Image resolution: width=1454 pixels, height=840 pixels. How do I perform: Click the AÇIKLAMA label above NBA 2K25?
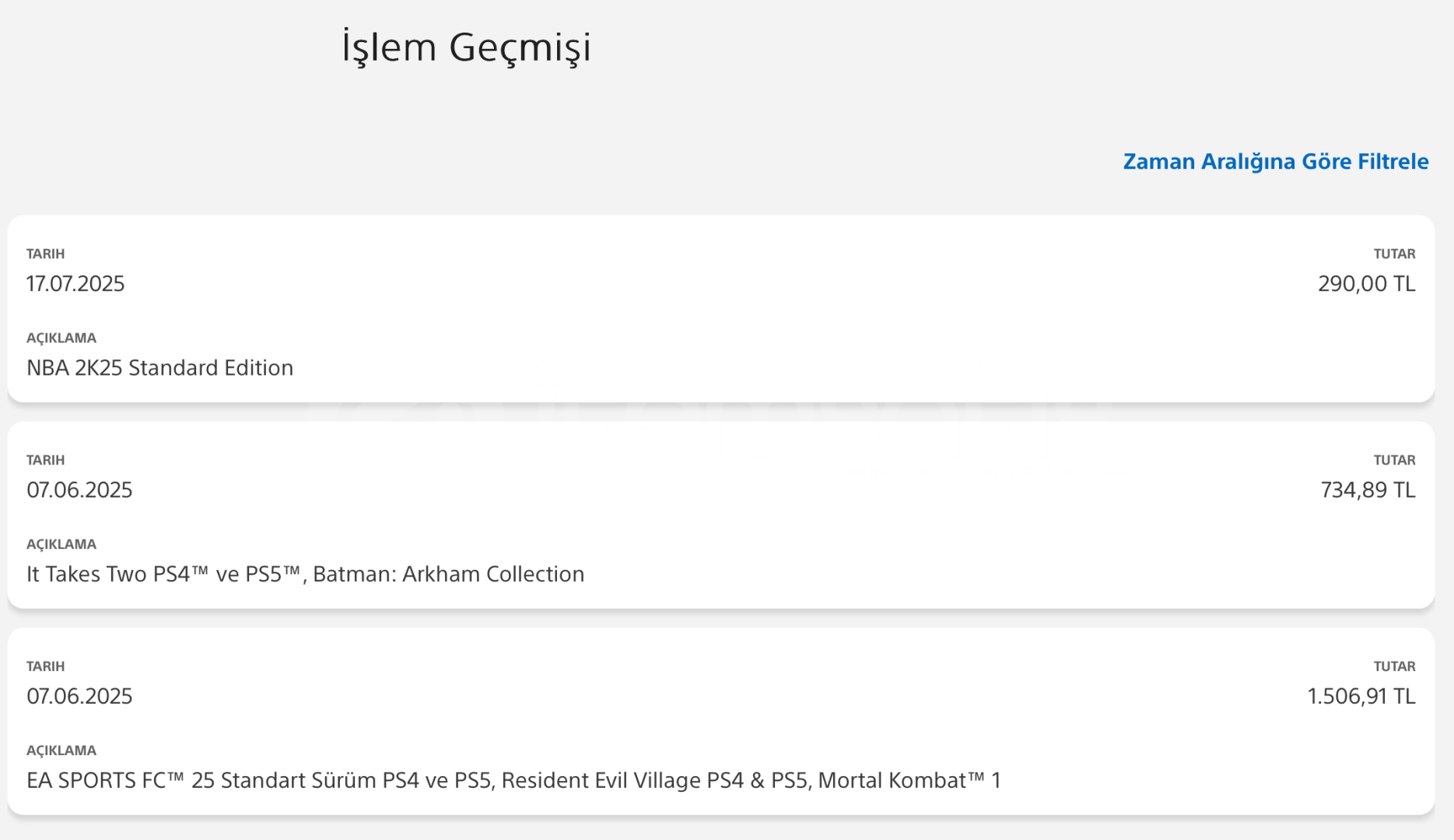coord(61,338)
